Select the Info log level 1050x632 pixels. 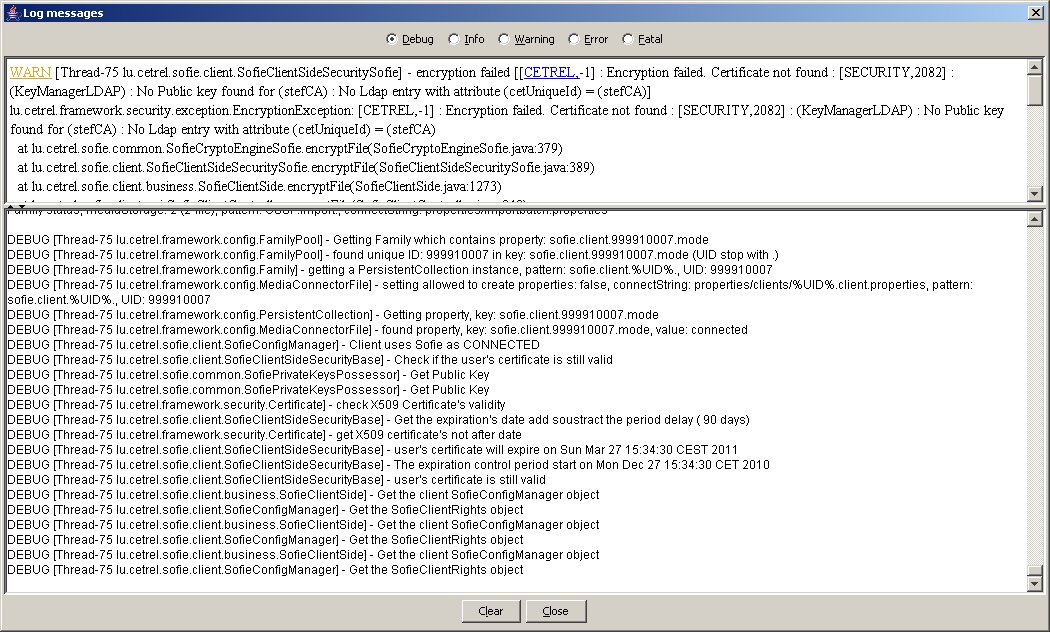[454, 40]
